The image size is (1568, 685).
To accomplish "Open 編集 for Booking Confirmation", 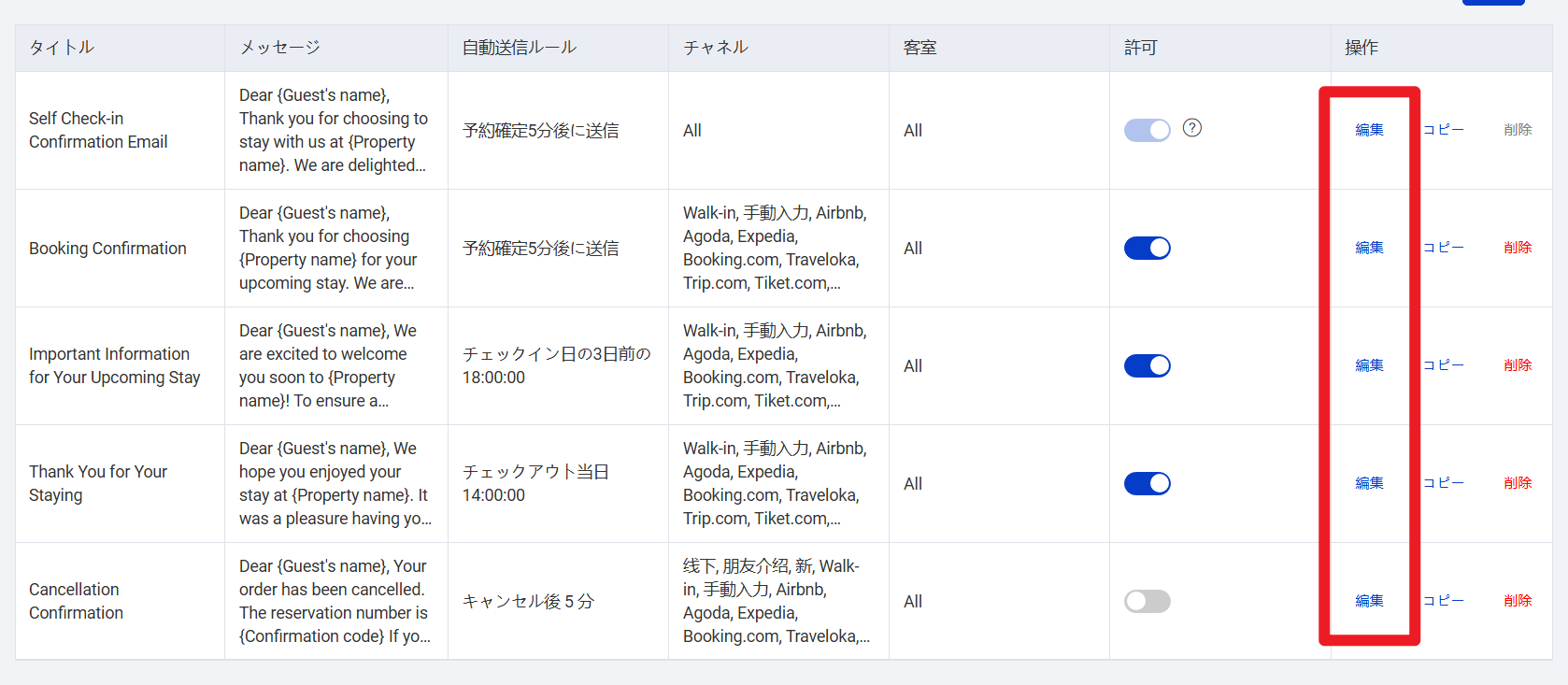I will click(x=1369, y=248).
